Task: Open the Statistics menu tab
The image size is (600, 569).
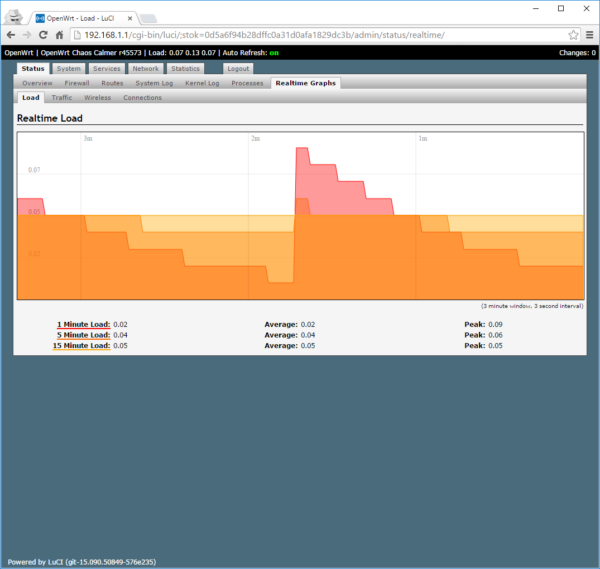Action: (x=185, y=69)
